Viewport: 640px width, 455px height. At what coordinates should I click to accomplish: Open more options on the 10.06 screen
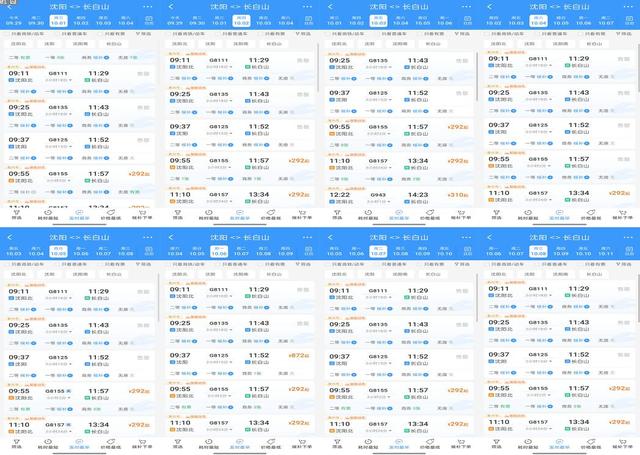307,237
